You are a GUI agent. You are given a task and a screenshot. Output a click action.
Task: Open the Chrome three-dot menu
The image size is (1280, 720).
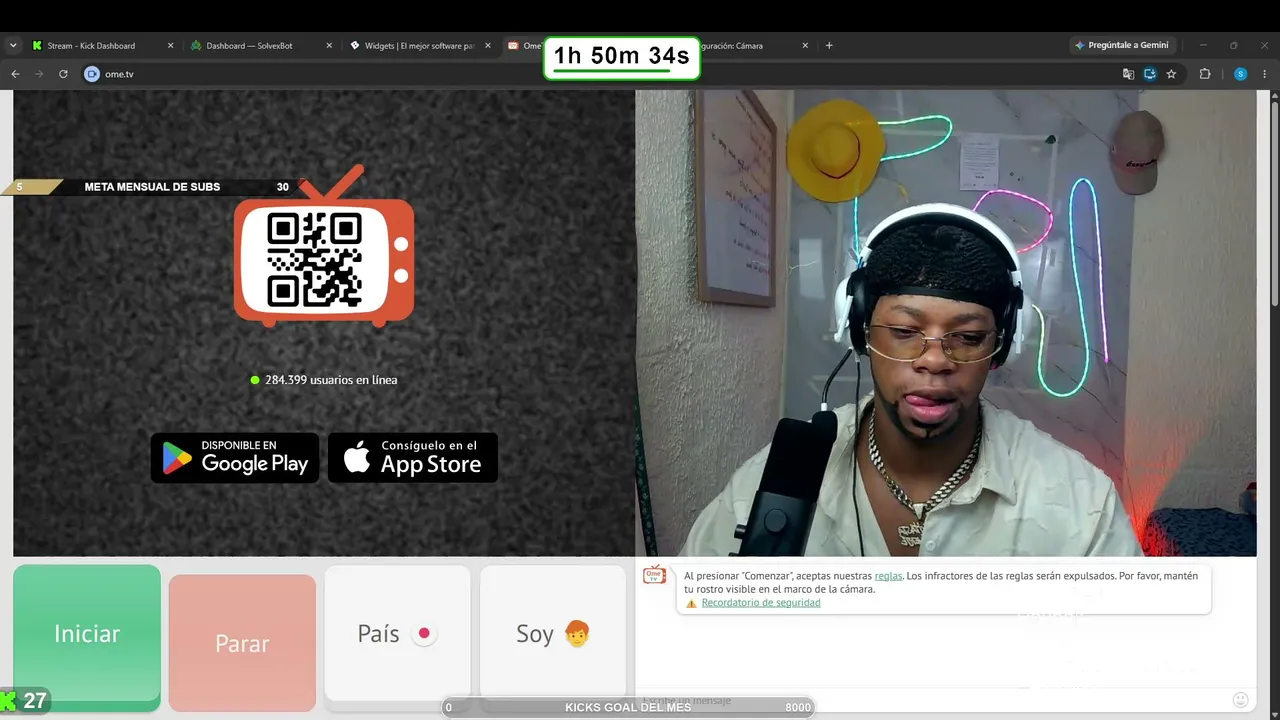[1265, 74]
